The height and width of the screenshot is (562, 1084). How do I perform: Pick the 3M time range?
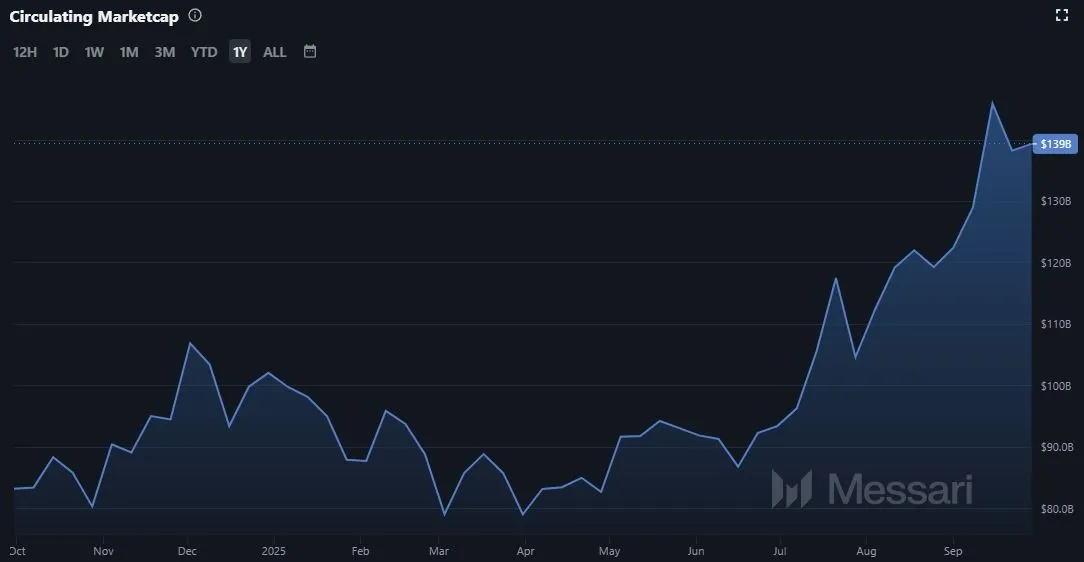click(x=165, y=52)
